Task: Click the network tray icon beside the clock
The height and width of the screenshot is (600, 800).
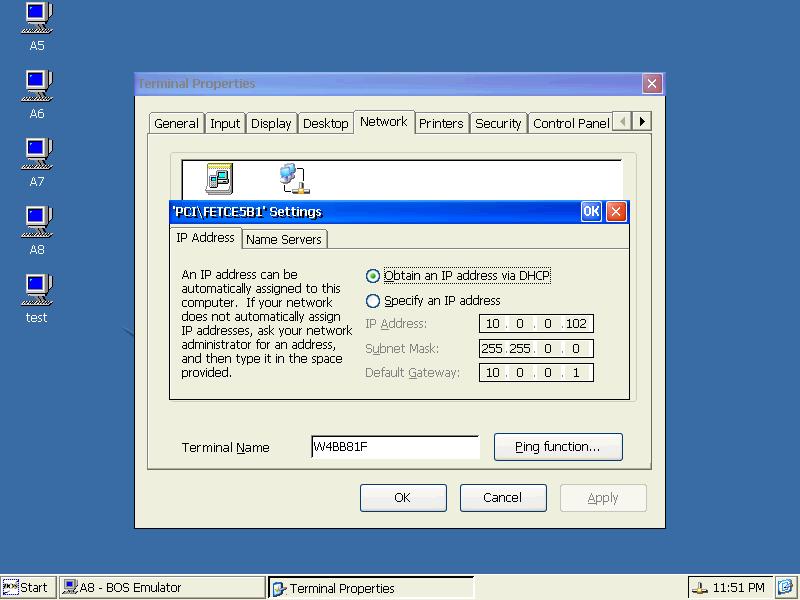Action: 699,588
